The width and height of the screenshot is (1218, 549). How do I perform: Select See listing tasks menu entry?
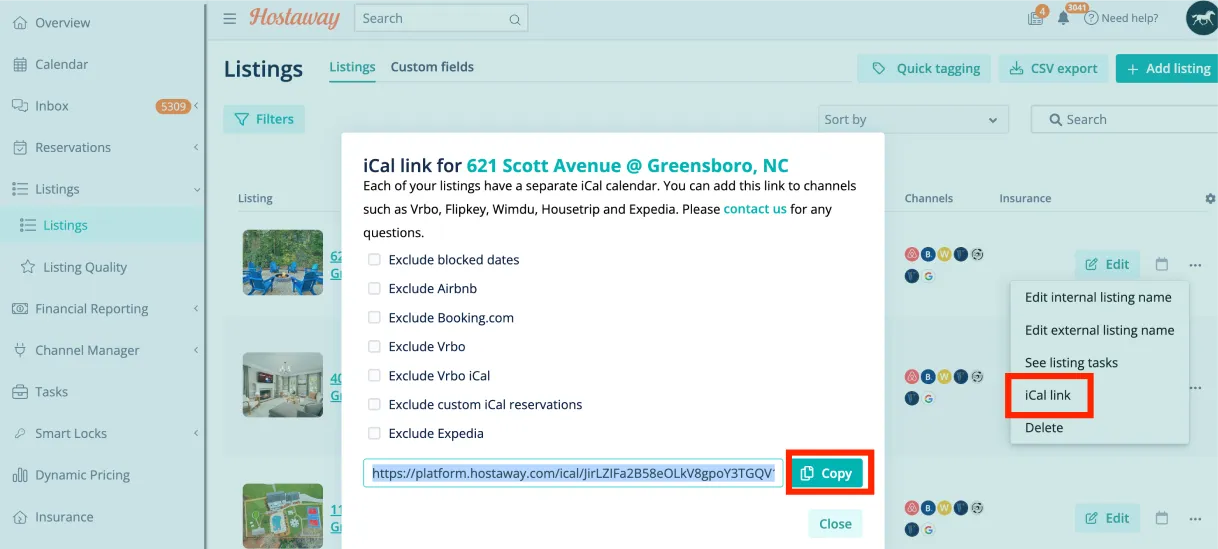click(1071, 362)
